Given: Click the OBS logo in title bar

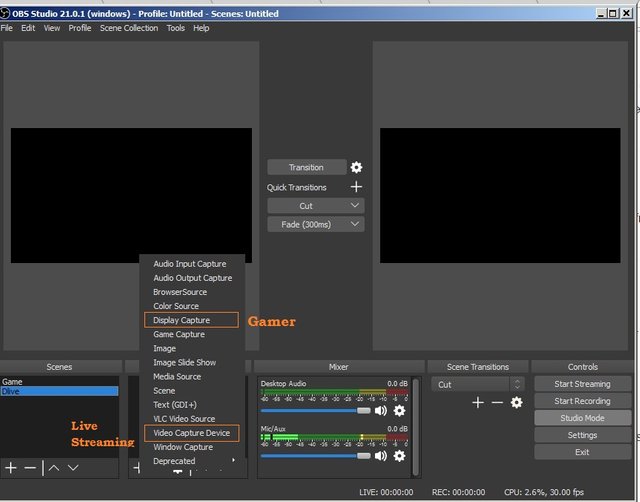Looking at the screenshot, I should (5, 13).
